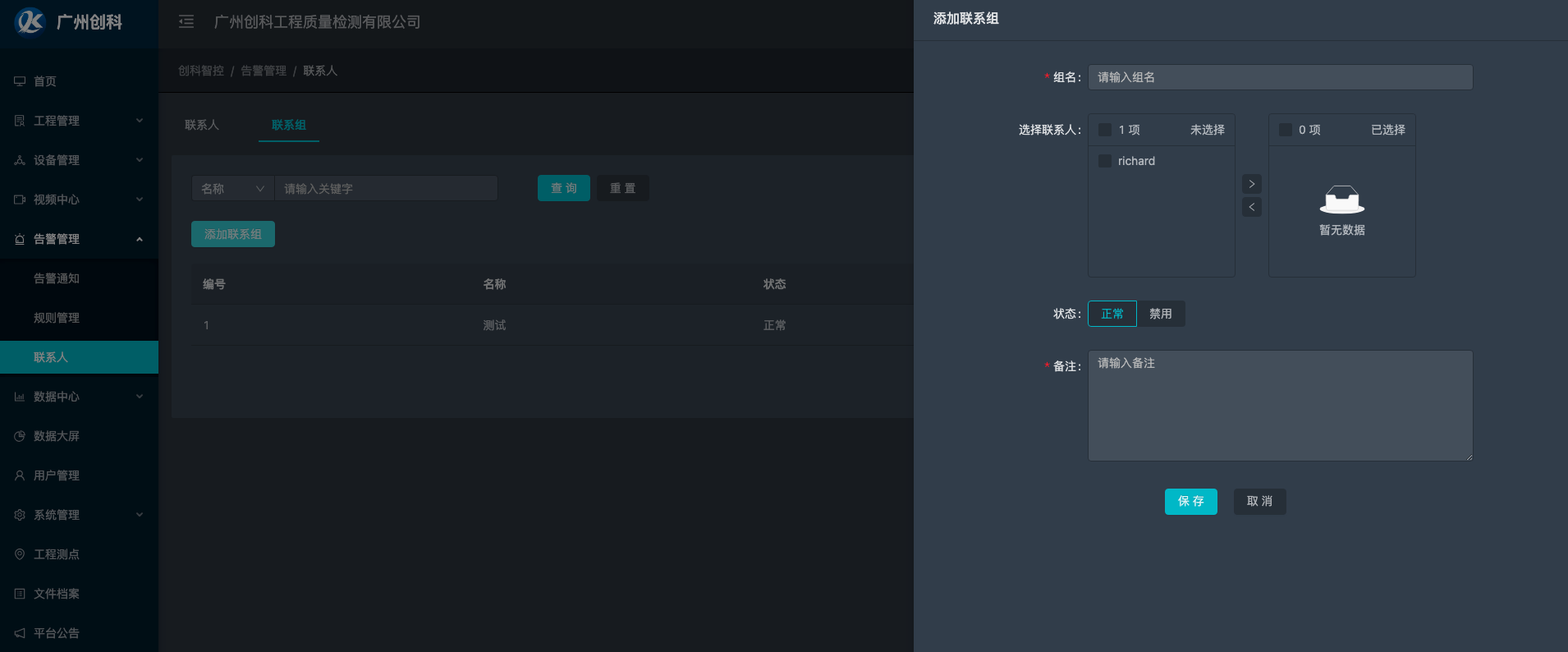Expand the 工程管理 menu chevron
The width and height of the screenshot is (1568, 652).
click(140, 121)
